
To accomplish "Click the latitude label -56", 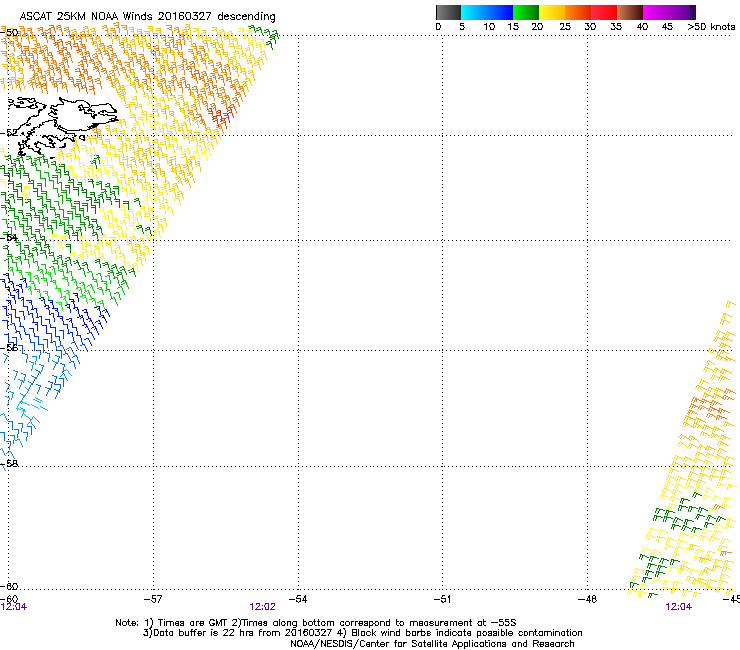I will click(x=9, y=347).
